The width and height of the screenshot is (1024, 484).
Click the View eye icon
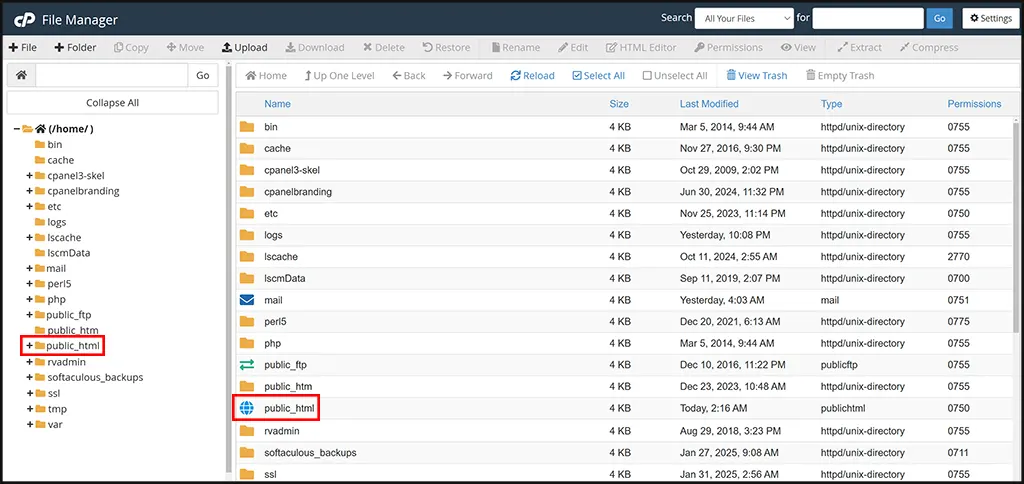[786, 48]
